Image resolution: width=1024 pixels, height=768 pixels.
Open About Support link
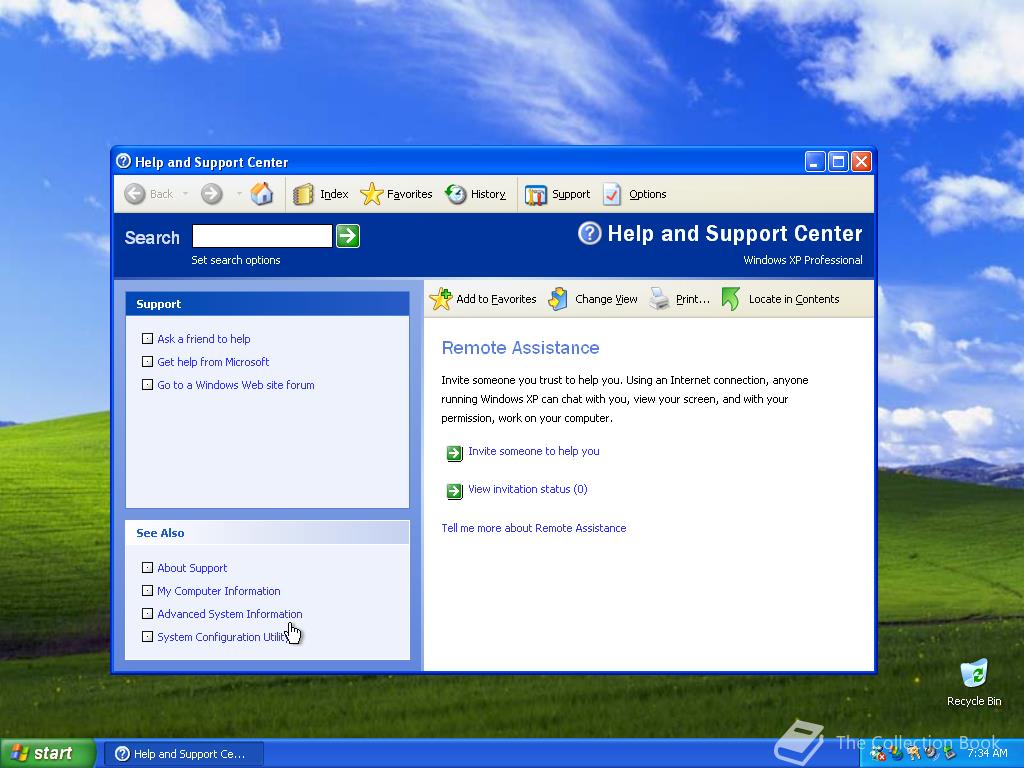192,568
